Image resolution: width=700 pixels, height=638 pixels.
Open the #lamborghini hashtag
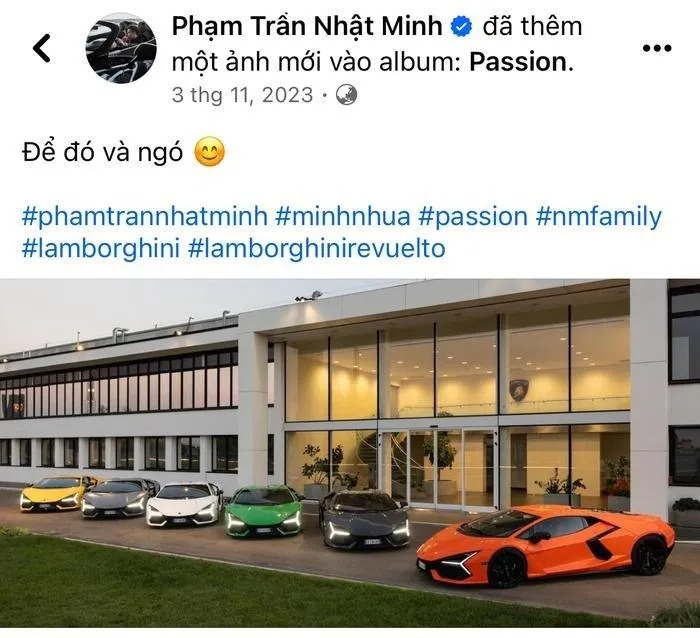[99, 248]
